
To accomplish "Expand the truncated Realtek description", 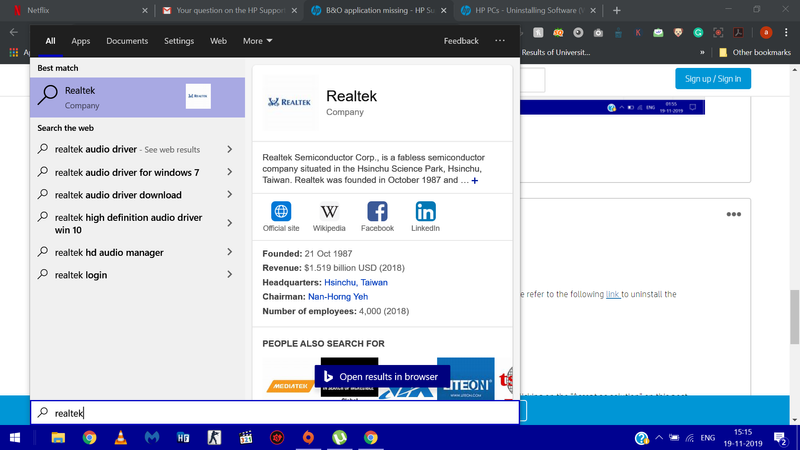I will tap(475, 181).
